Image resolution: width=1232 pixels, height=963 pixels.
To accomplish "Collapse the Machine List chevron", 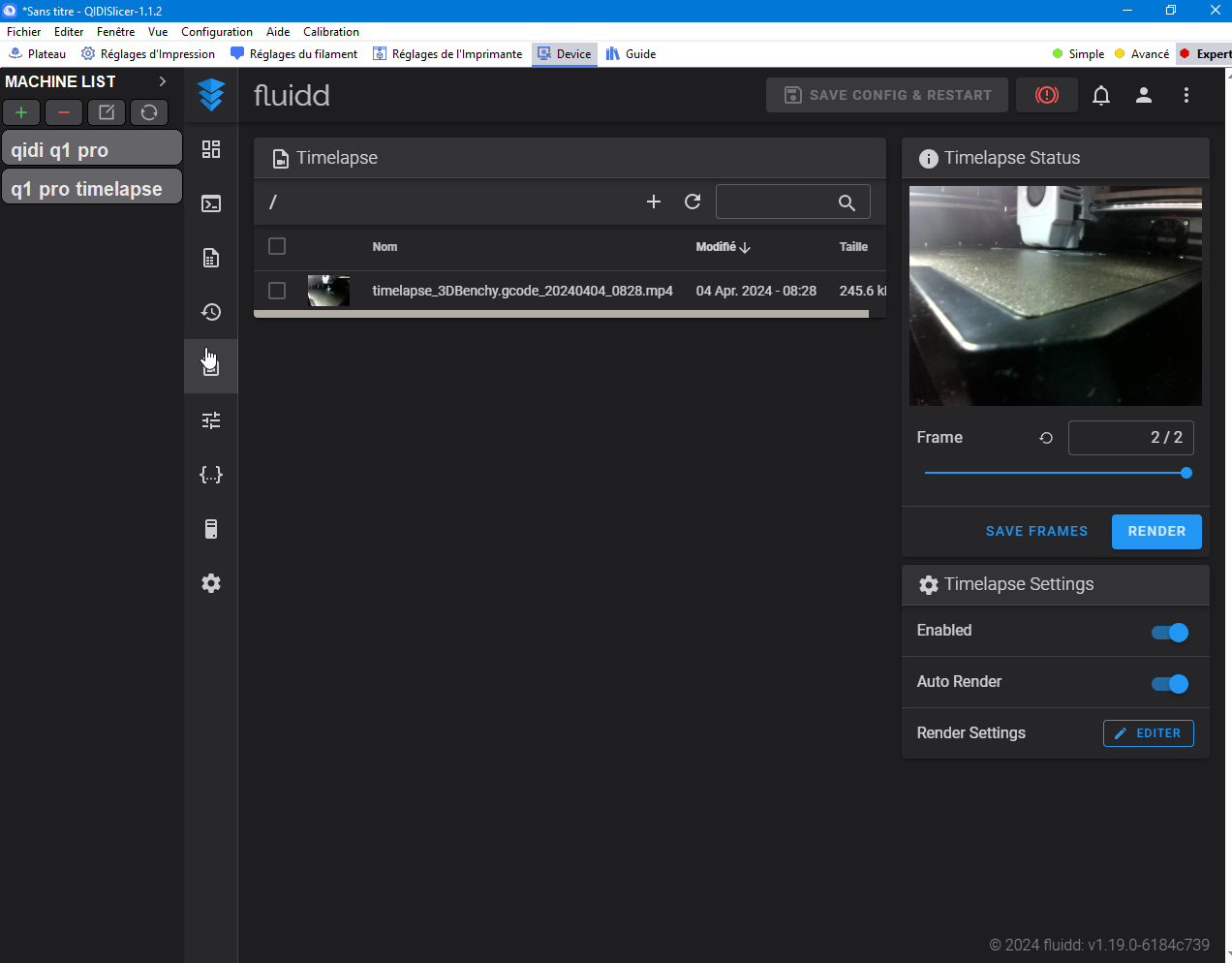I will [162, 81].
